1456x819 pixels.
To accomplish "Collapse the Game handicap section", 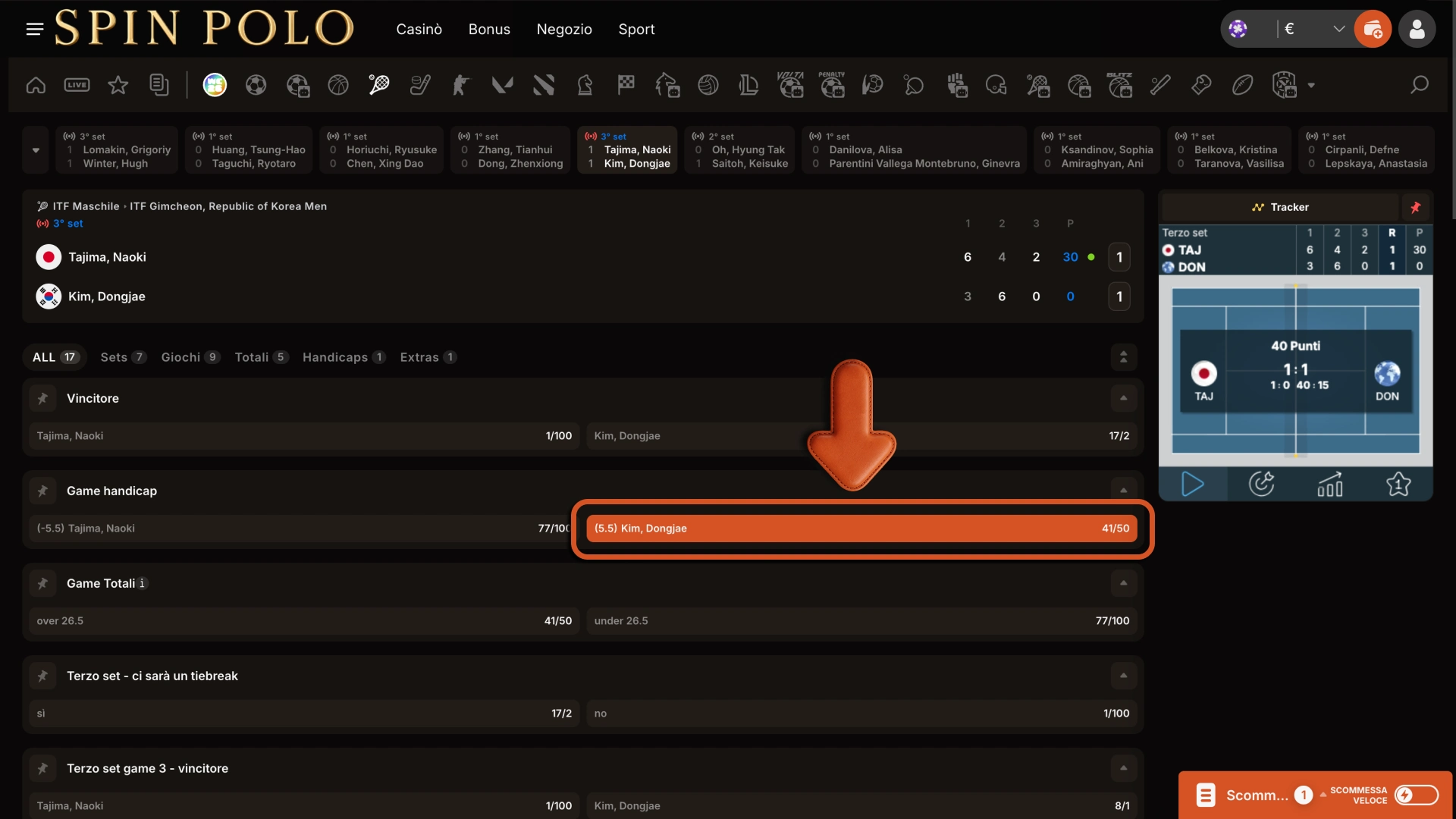I will coord(1123,491).
